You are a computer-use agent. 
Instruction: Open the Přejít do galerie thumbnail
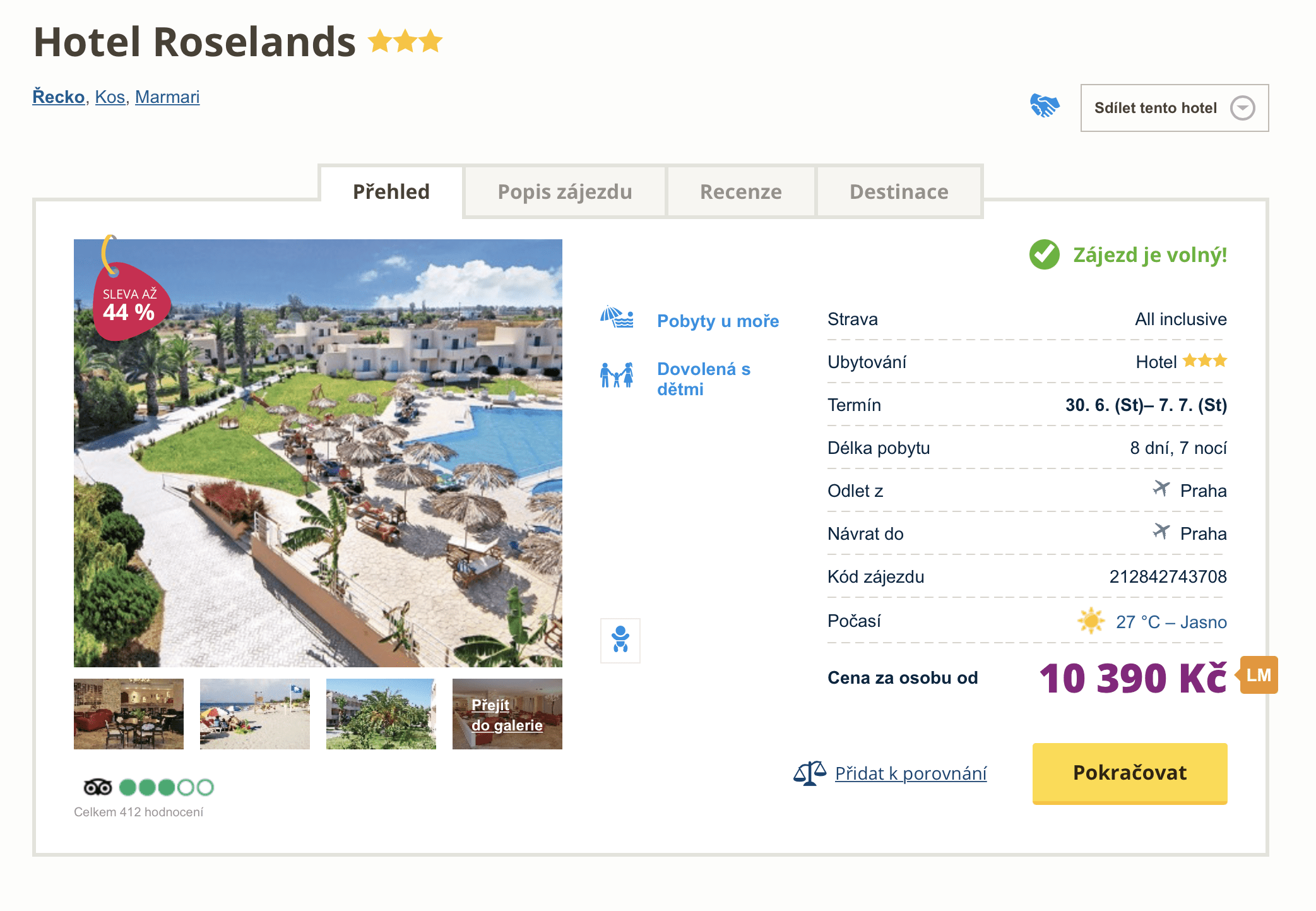507,715
